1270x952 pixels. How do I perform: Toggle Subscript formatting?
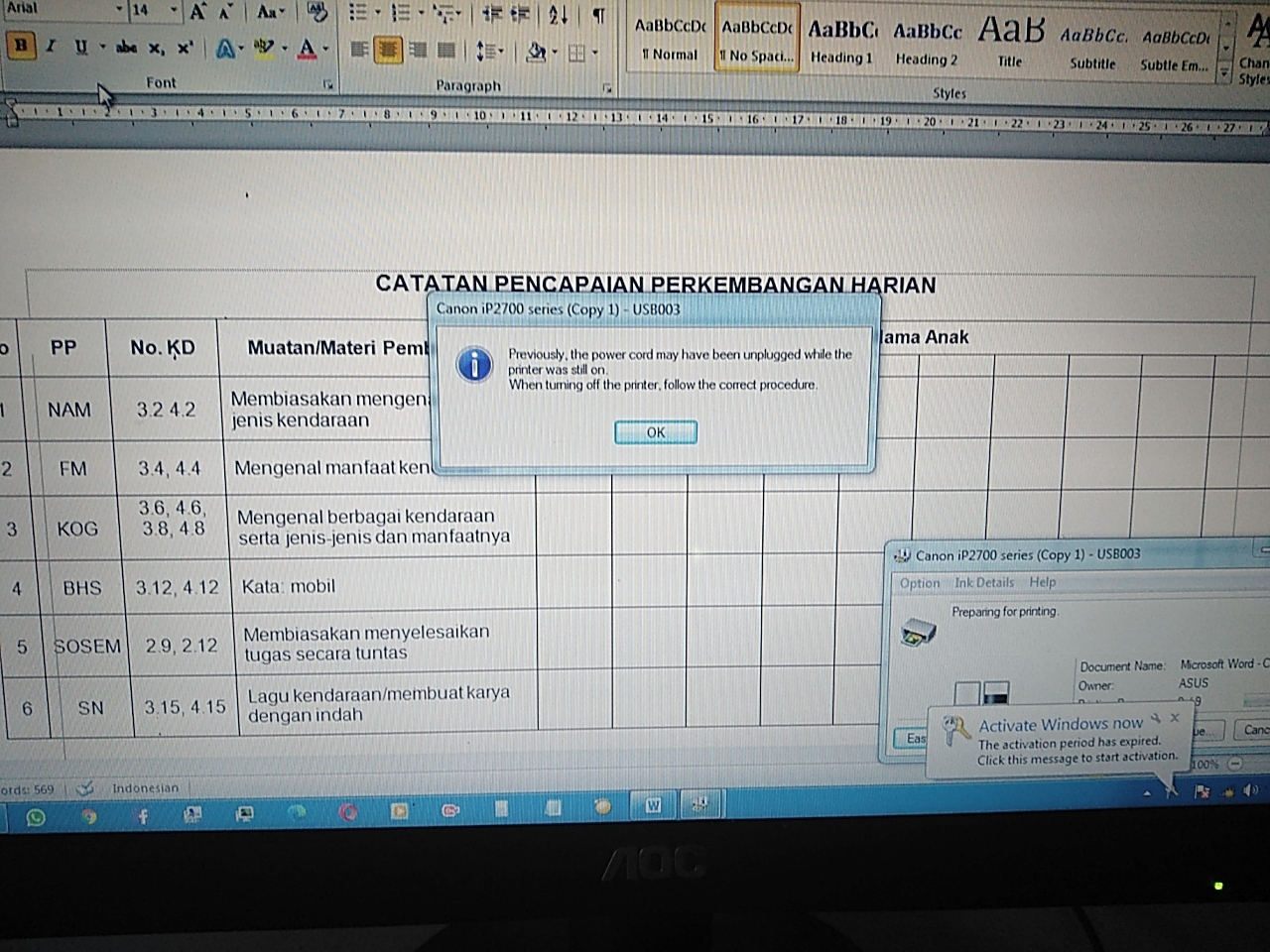[156, 48]
